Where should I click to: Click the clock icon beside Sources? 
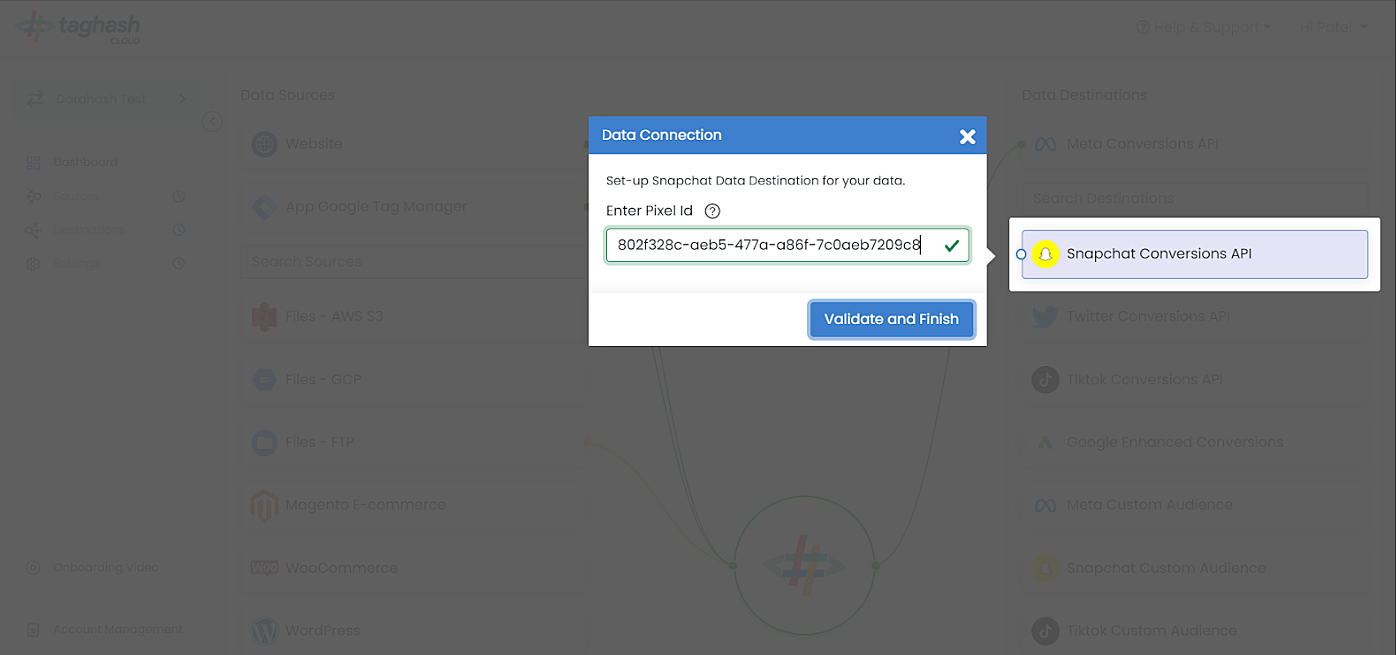click(179, 196)
